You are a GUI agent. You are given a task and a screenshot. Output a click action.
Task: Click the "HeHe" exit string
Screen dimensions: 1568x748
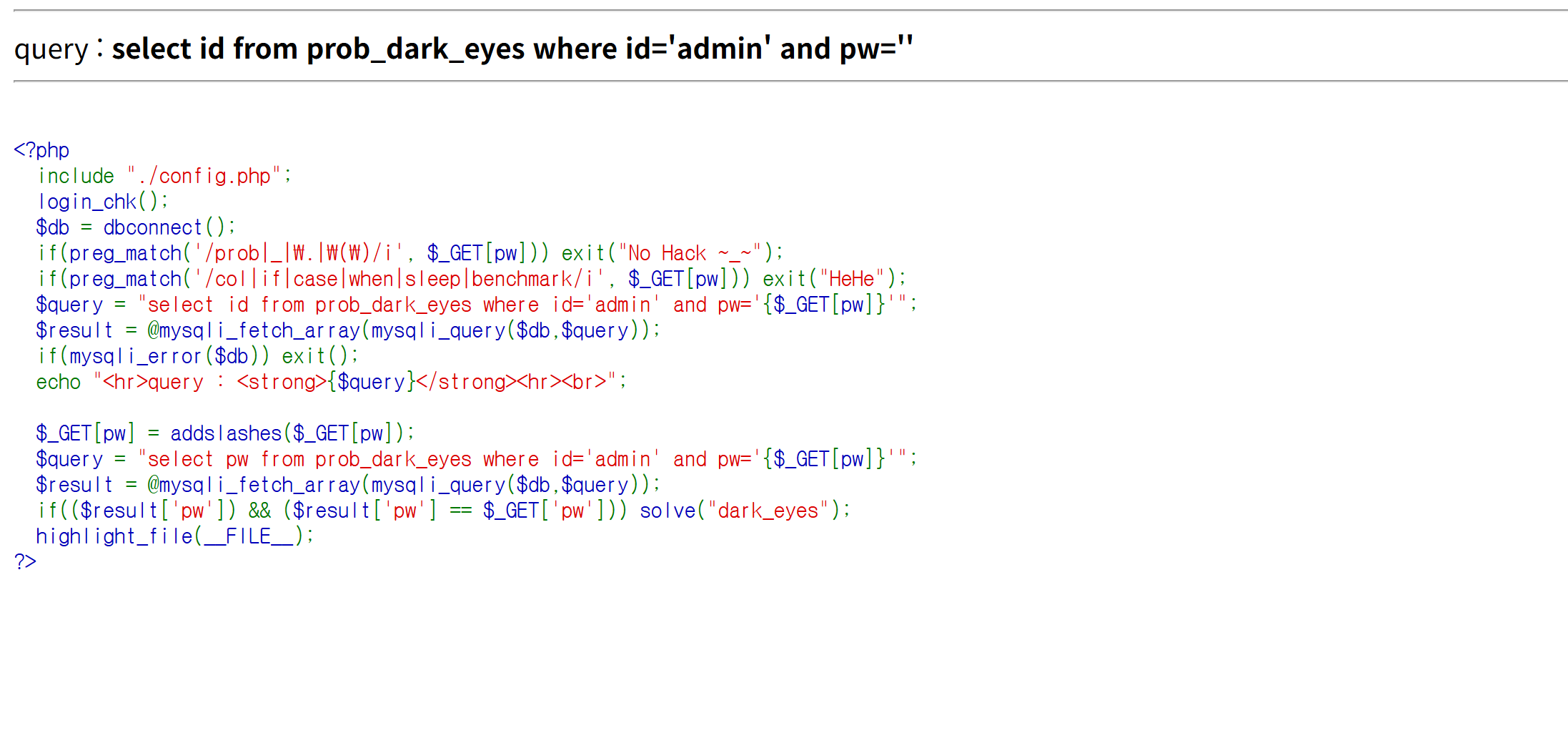point(851,279)
